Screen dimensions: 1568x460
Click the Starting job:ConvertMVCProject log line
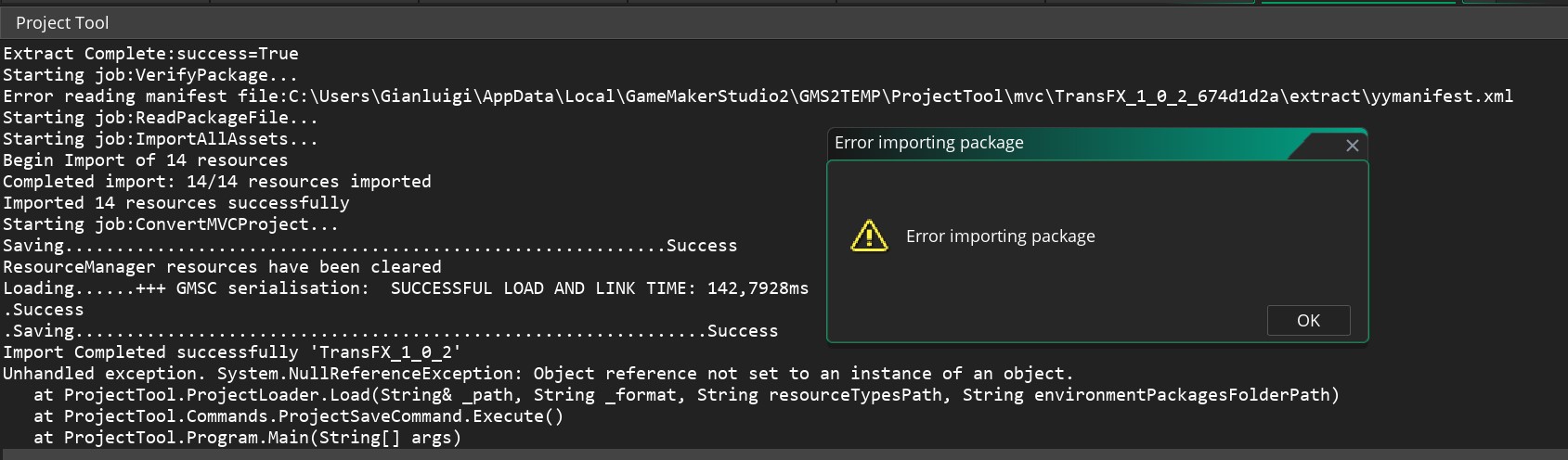(x=171, y=224)
